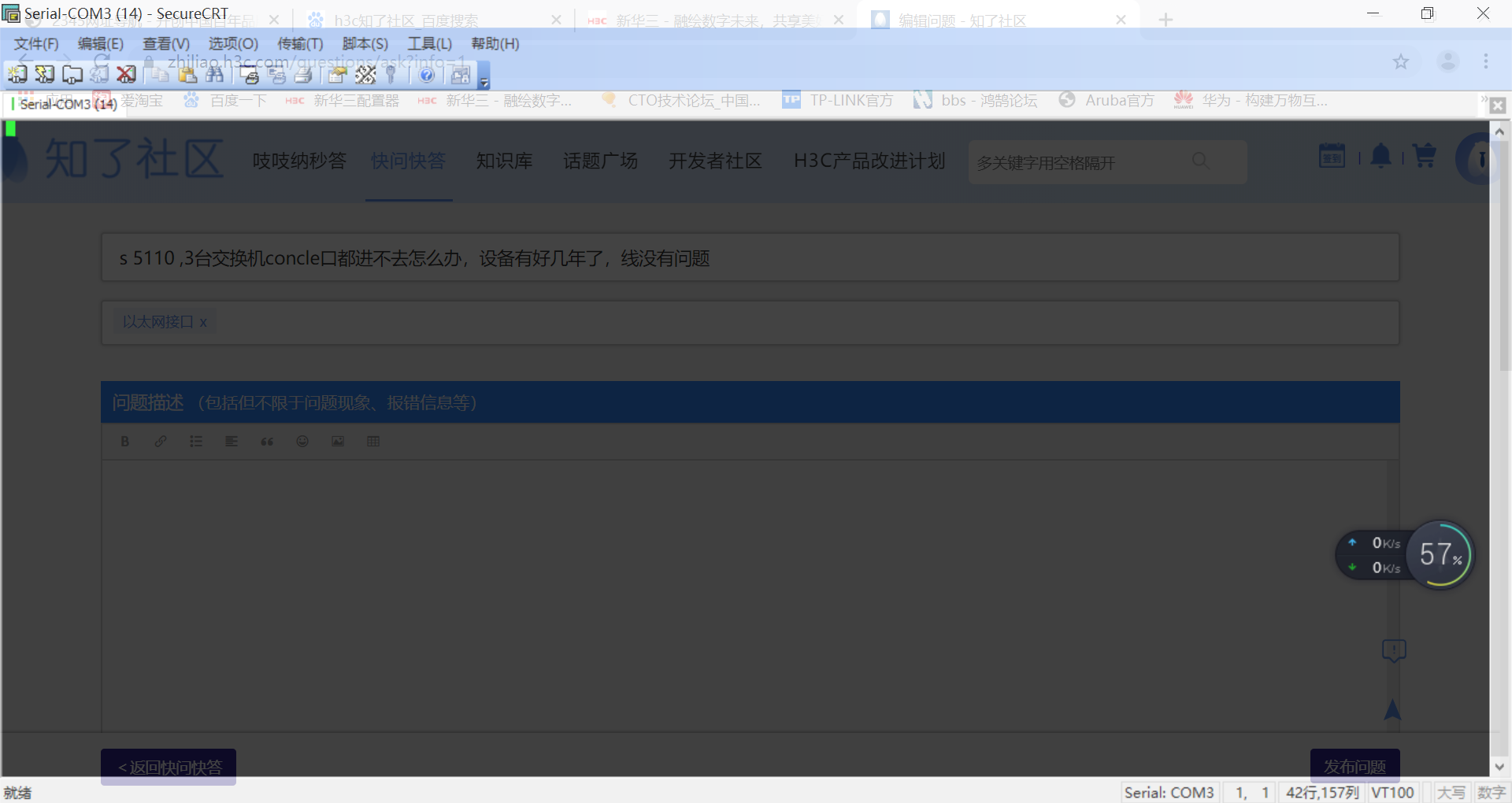Click the terminal scrollbar down arrow
Image resolution: width=1512 pixels, height=803 pixels.
click(1499, 767)
